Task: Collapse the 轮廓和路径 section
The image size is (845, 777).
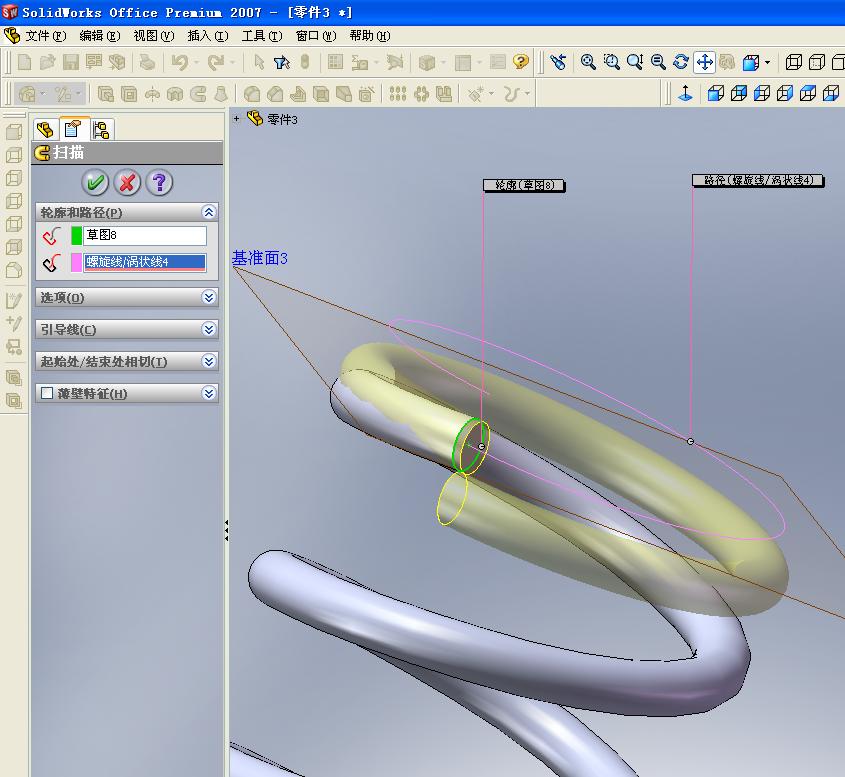Action: tap(209, 212)
